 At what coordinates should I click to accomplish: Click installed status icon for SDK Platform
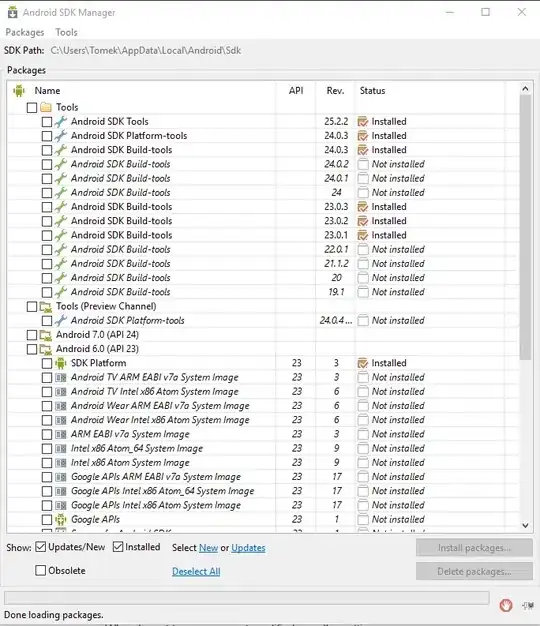[363, 363]
